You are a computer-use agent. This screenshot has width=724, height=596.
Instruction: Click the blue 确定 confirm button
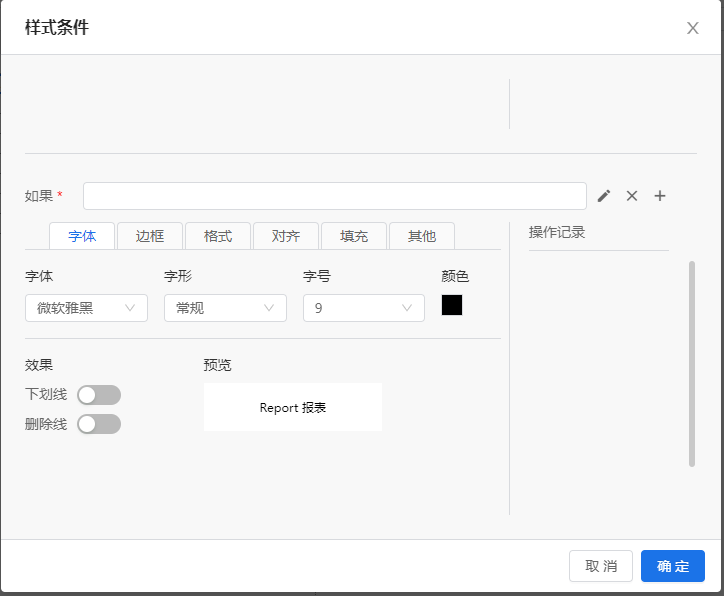pyautogui.click(x=673, y=566)
